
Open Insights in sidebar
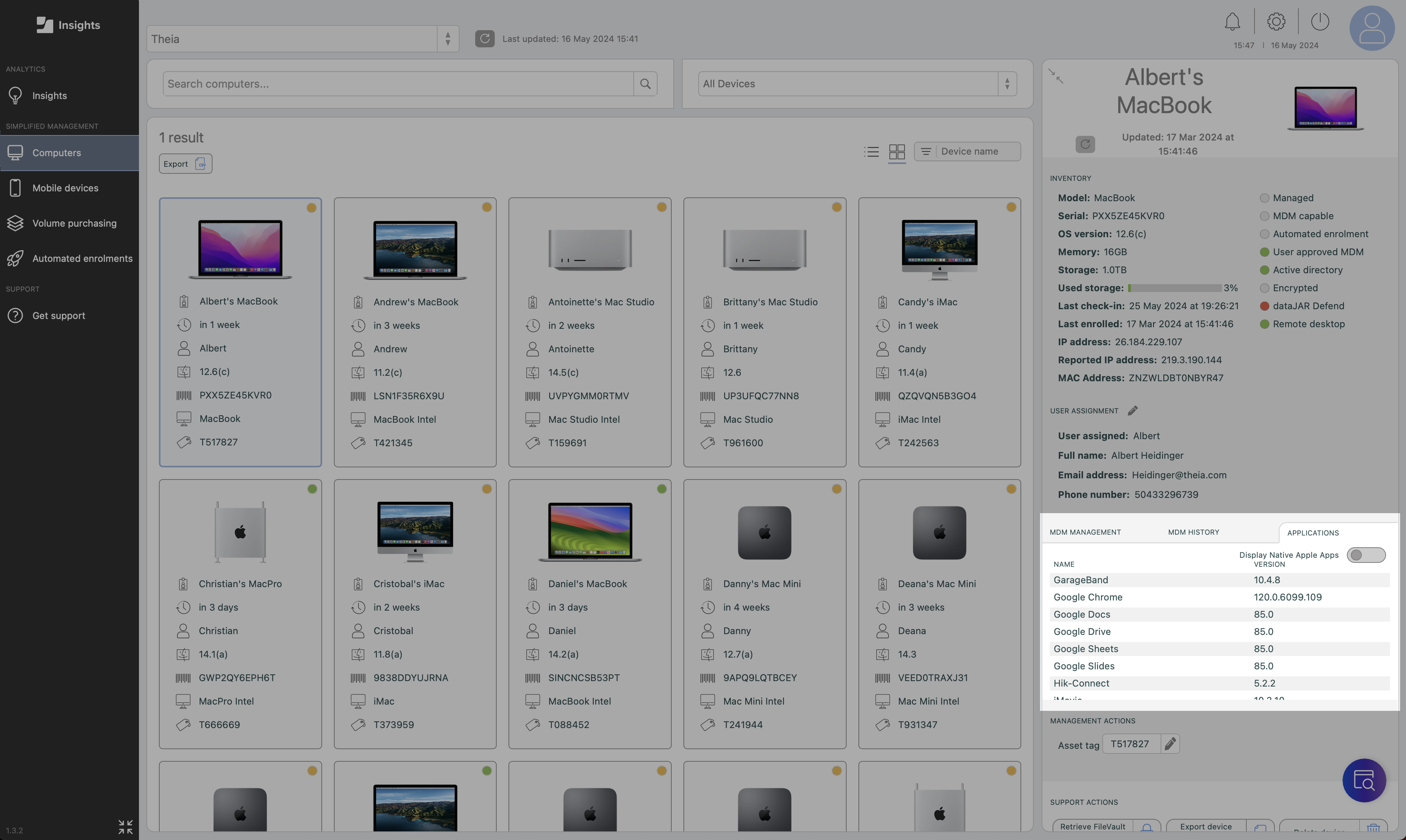(69, 96)
